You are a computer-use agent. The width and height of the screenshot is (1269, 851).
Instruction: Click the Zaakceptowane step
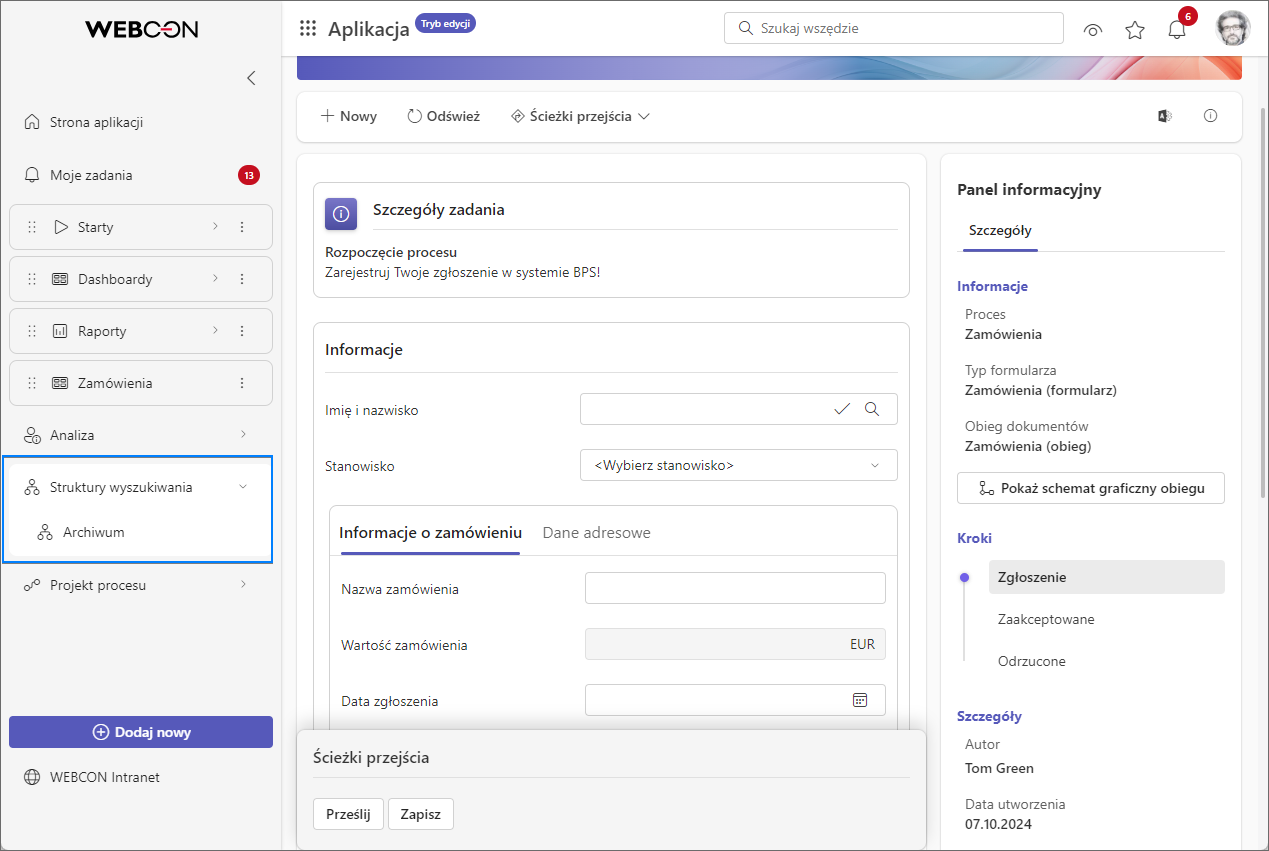point(1046,619)
